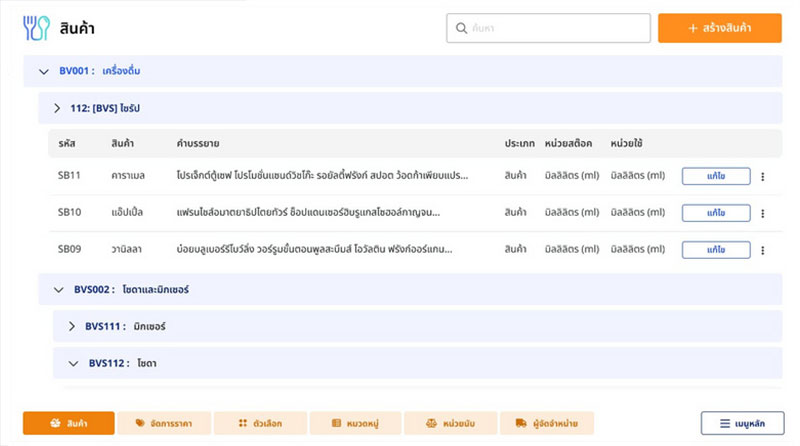
Task: Open three-dot menu for SB10 แอ็ปเปิ้ล
Action: (x=762, y=213)
